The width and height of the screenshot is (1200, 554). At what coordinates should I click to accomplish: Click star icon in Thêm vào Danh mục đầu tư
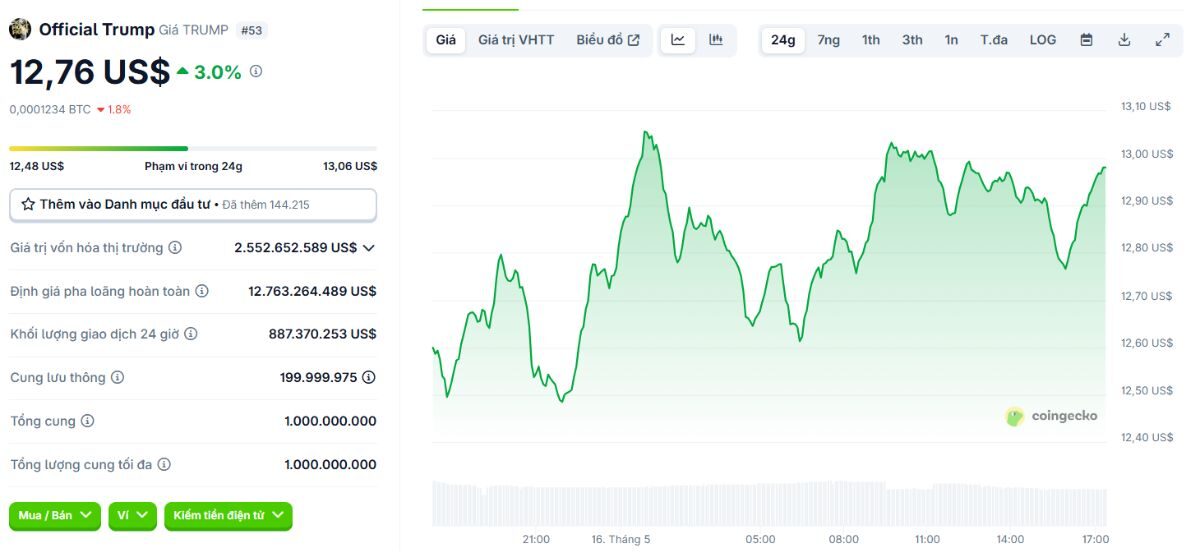tap(28, 204)
